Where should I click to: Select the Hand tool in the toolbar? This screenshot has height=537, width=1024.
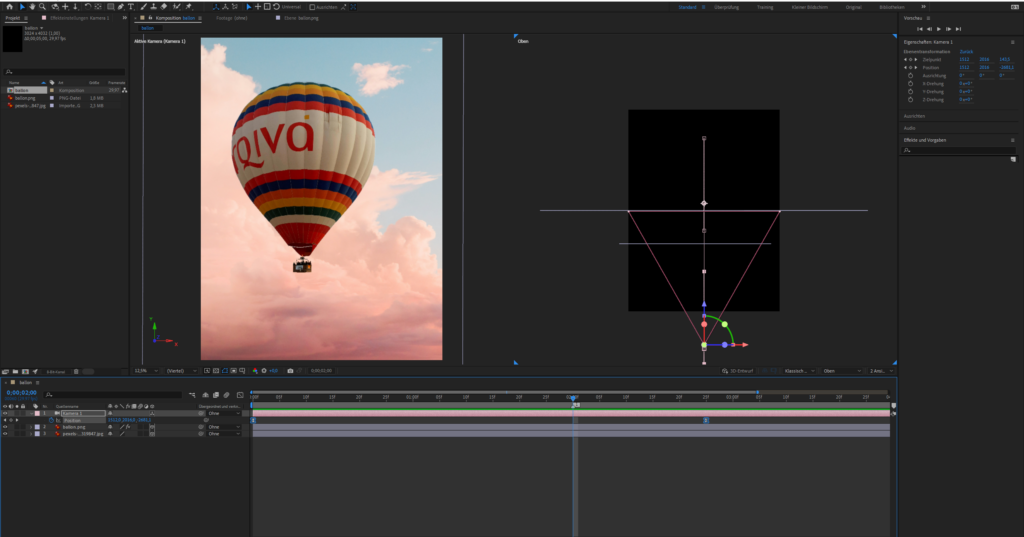[31, 7]
